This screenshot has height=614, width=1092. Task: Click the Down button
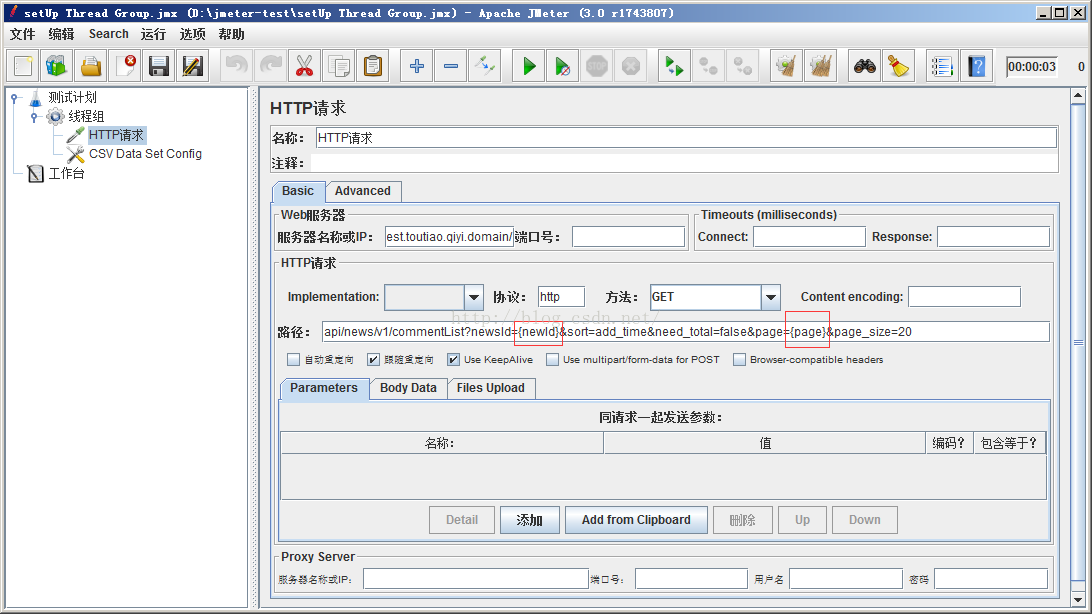[x=864, y=520]
